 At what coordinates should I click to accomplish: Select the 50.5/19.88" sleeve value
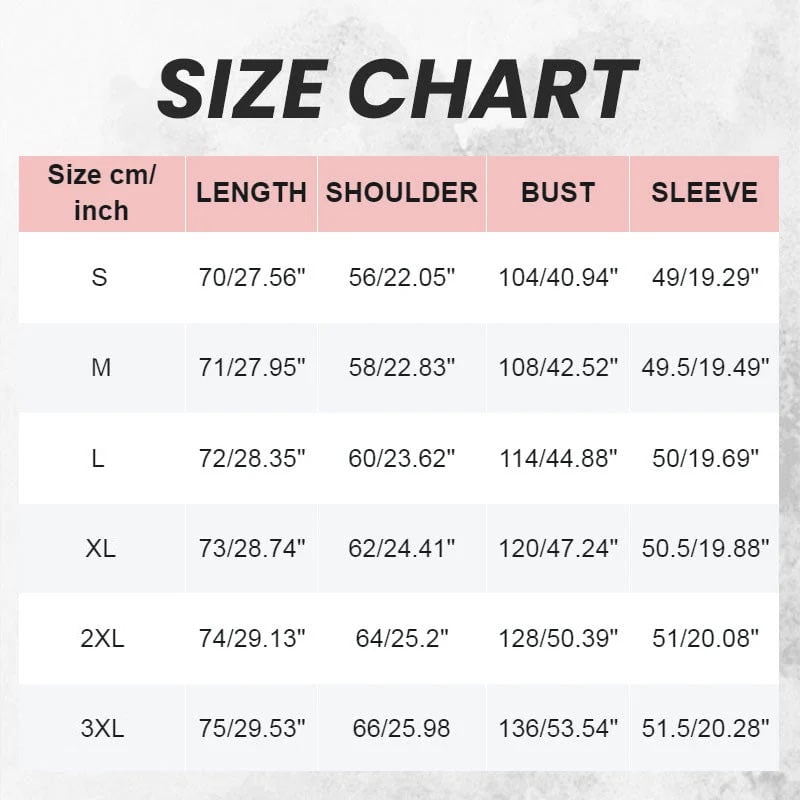tap(704, 548)
